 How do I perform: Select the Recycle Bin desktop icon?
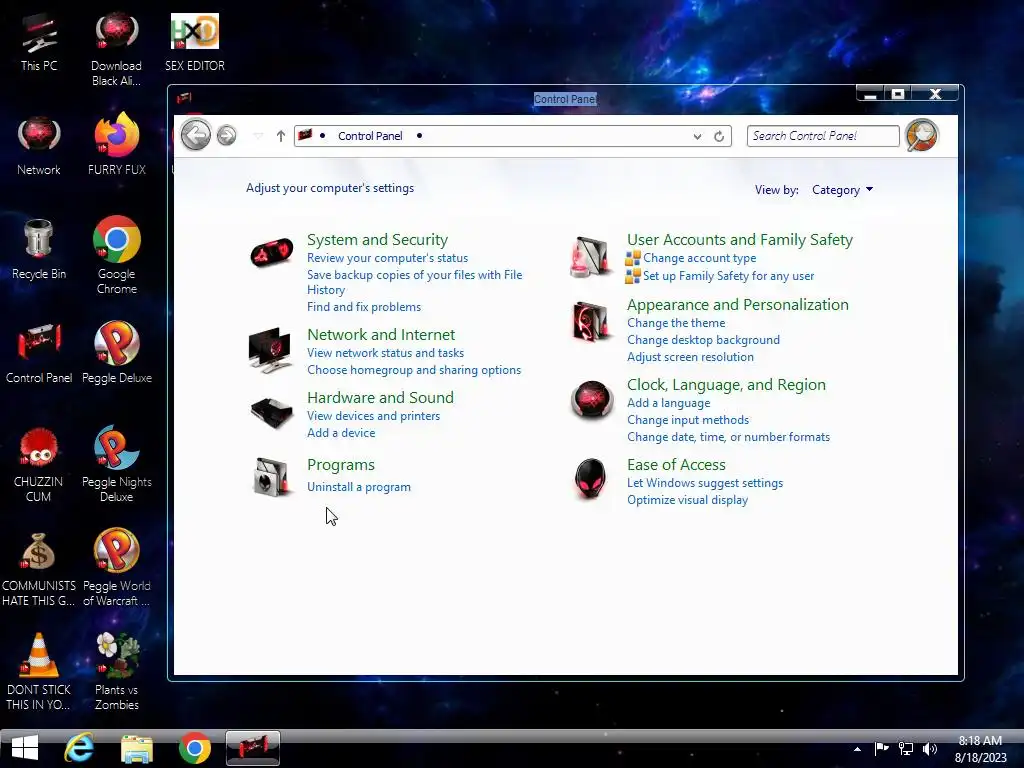click(x=39, y=249)
